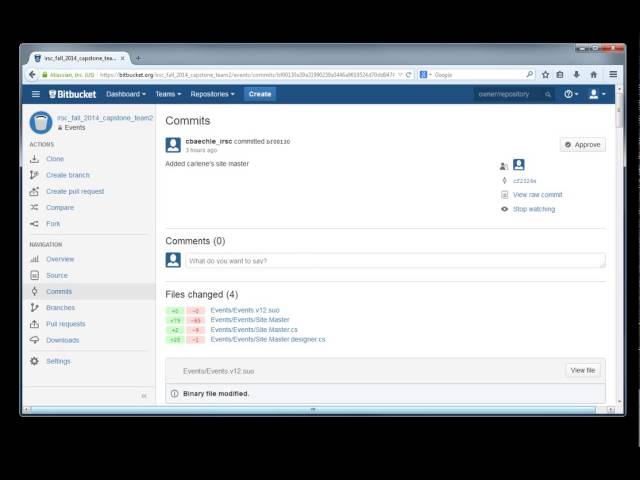Click the Create button in the header
The height and width of the screenshot is (480, 640).
260,94
